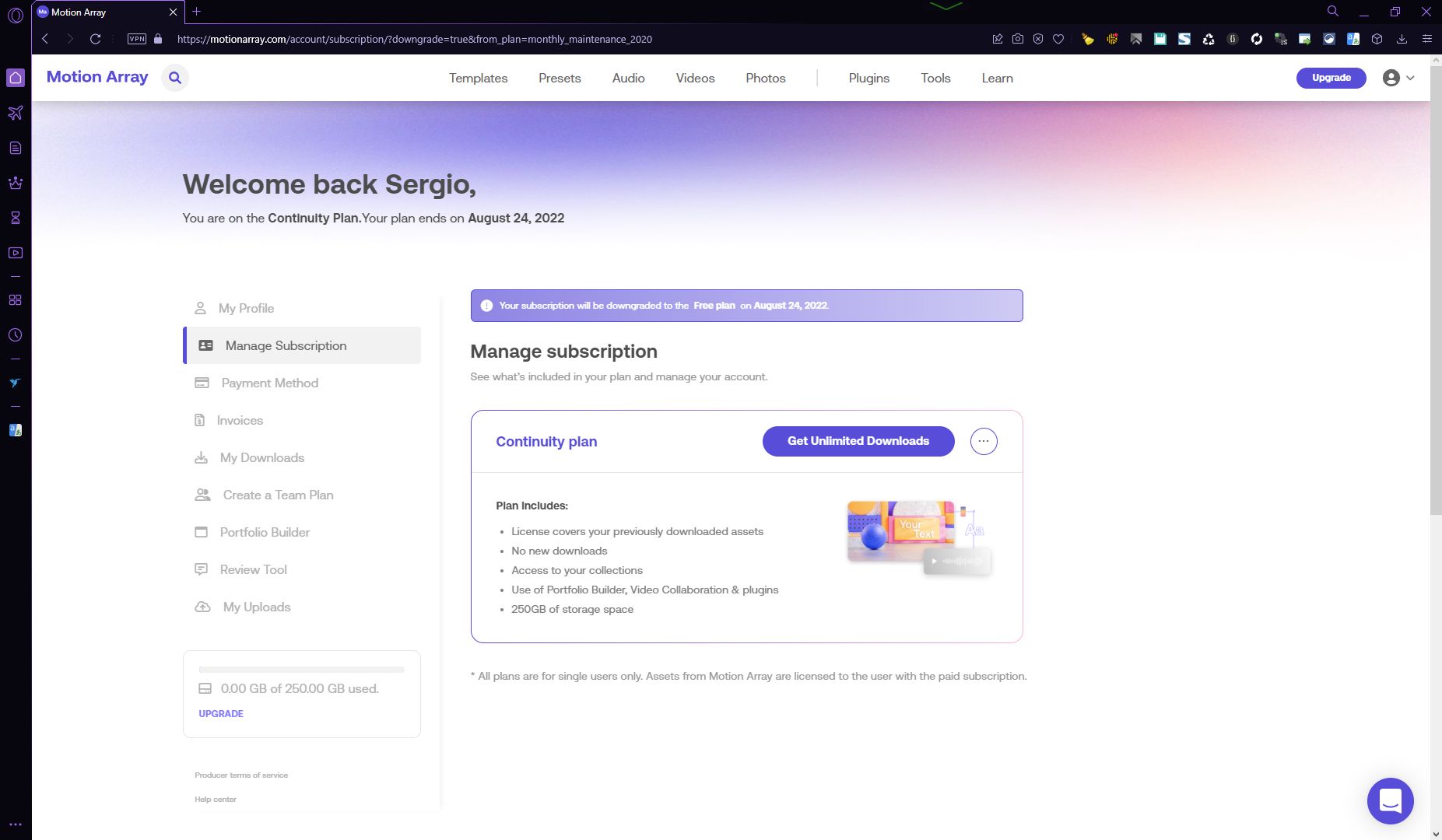
Task: Open the airplane icon in browser sidebar
Action: coord(16,114)
